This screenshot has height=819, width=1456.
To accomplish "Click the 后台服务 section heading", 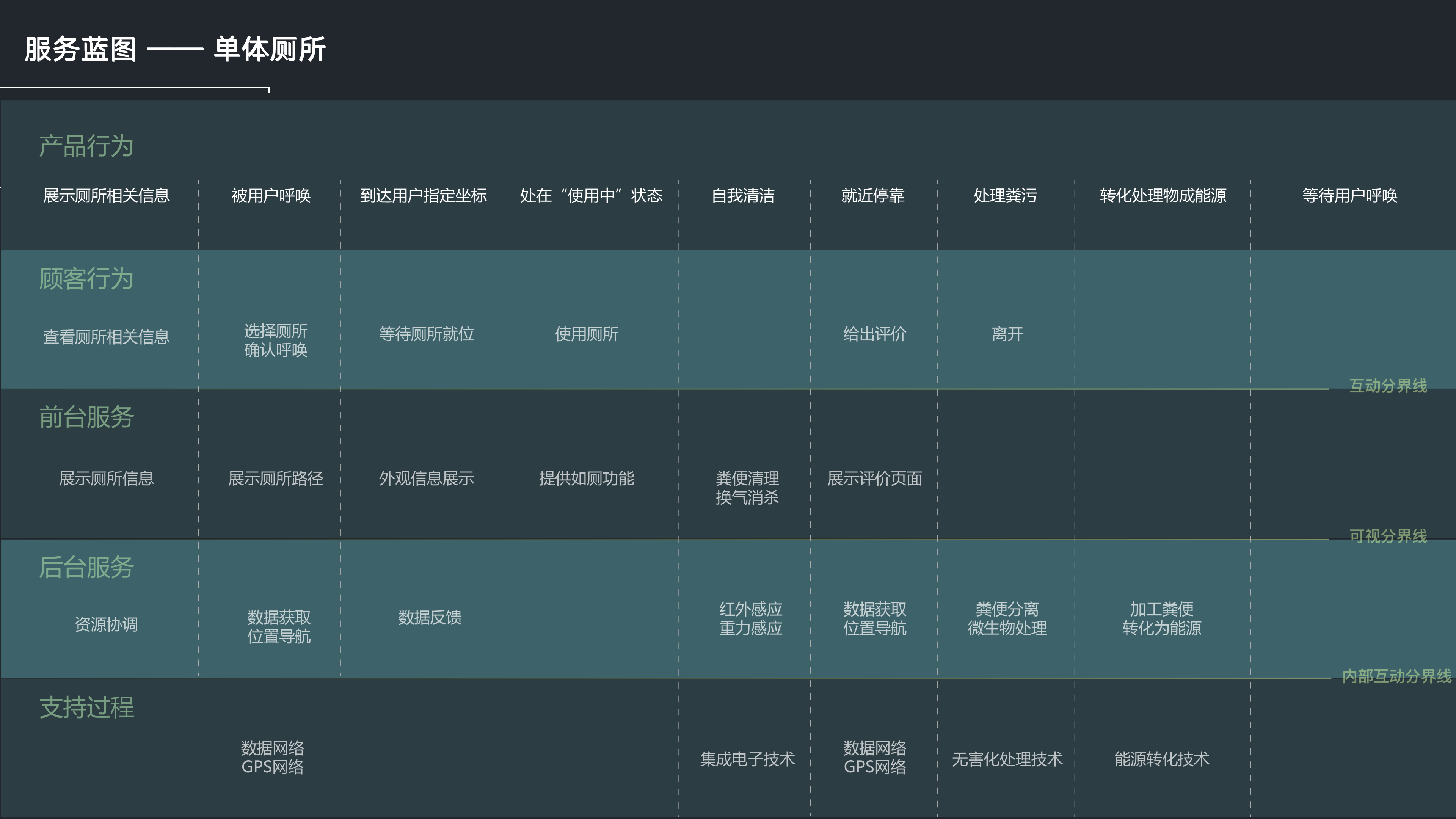I will tap(86, 567).
